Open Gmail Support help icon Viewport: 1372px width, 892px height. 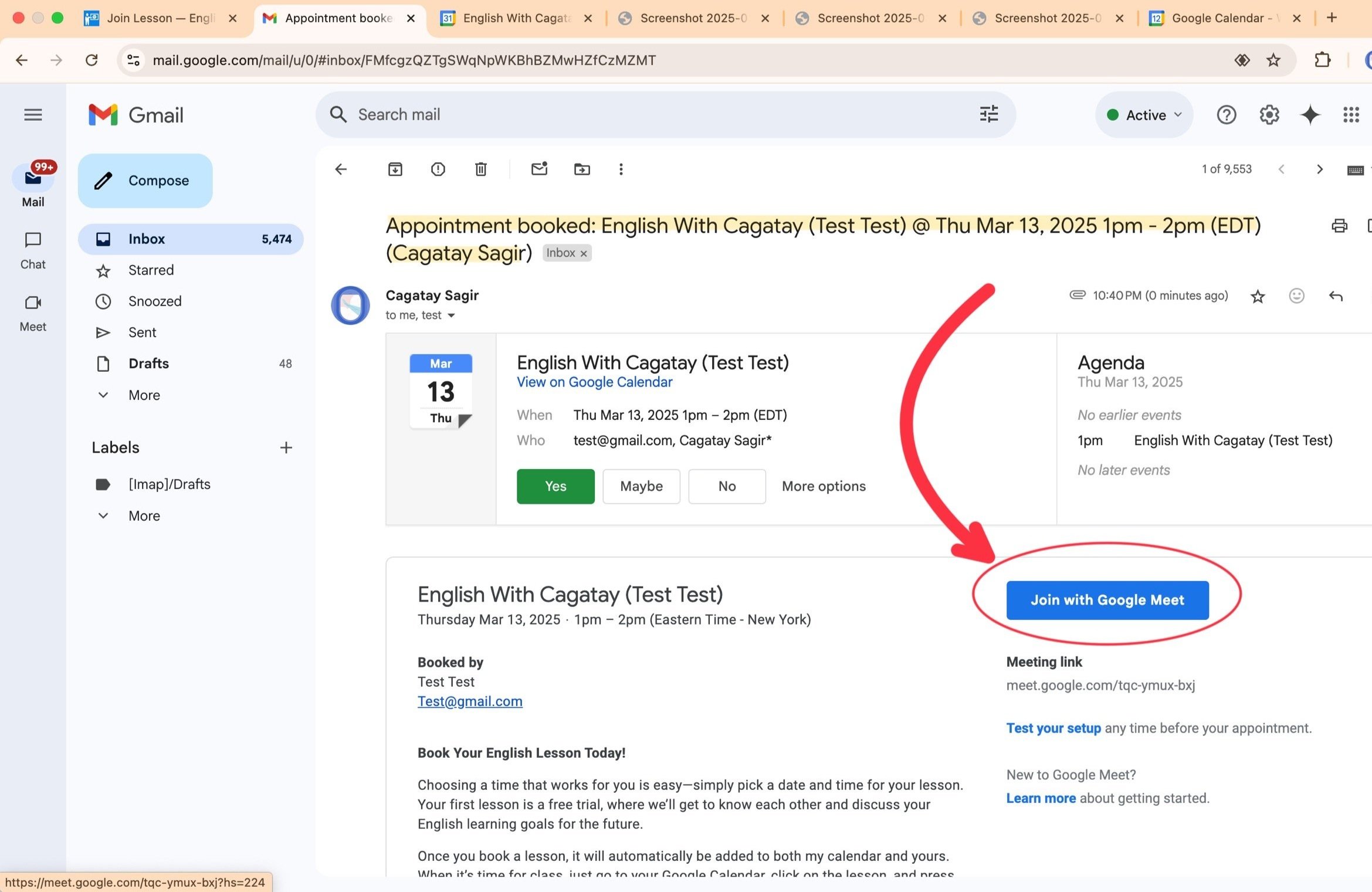pyautogui.click(x=1227, y=115)
